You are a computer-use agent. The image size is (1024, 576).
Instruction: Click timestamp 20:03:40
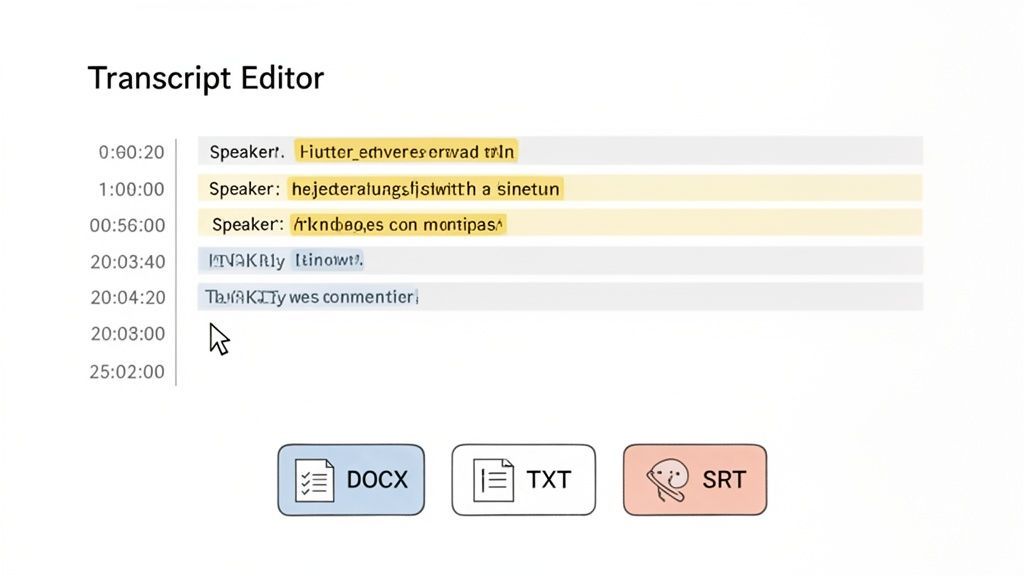tap(129, 260)
